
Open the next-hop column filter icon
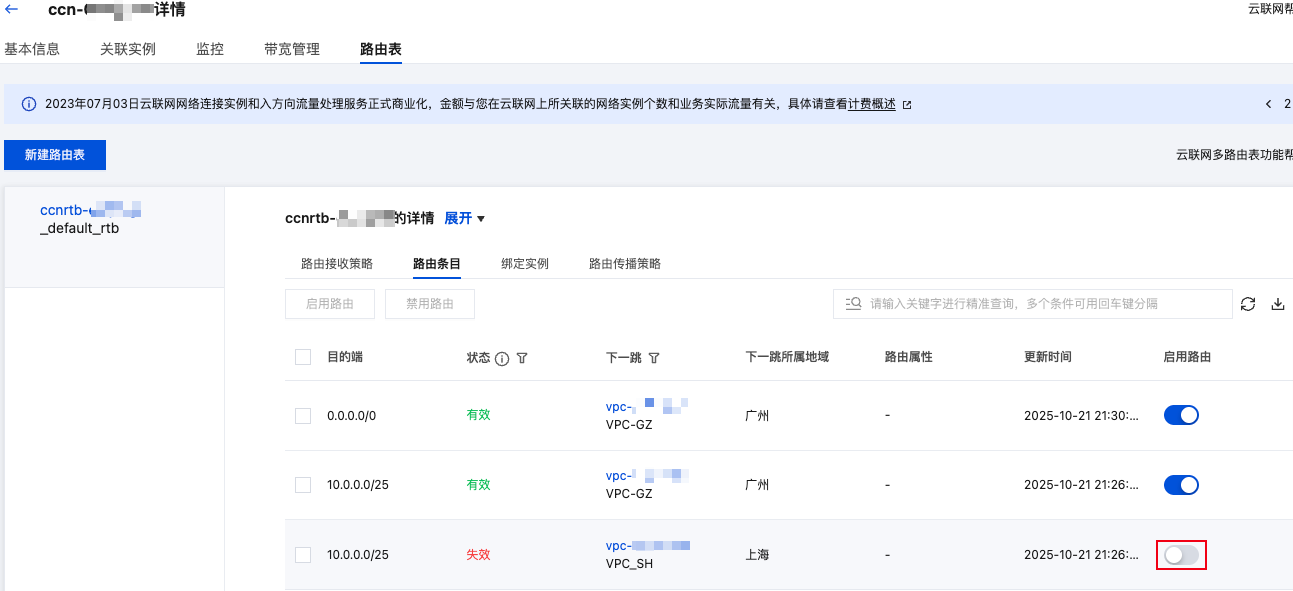tap(654, 358)
